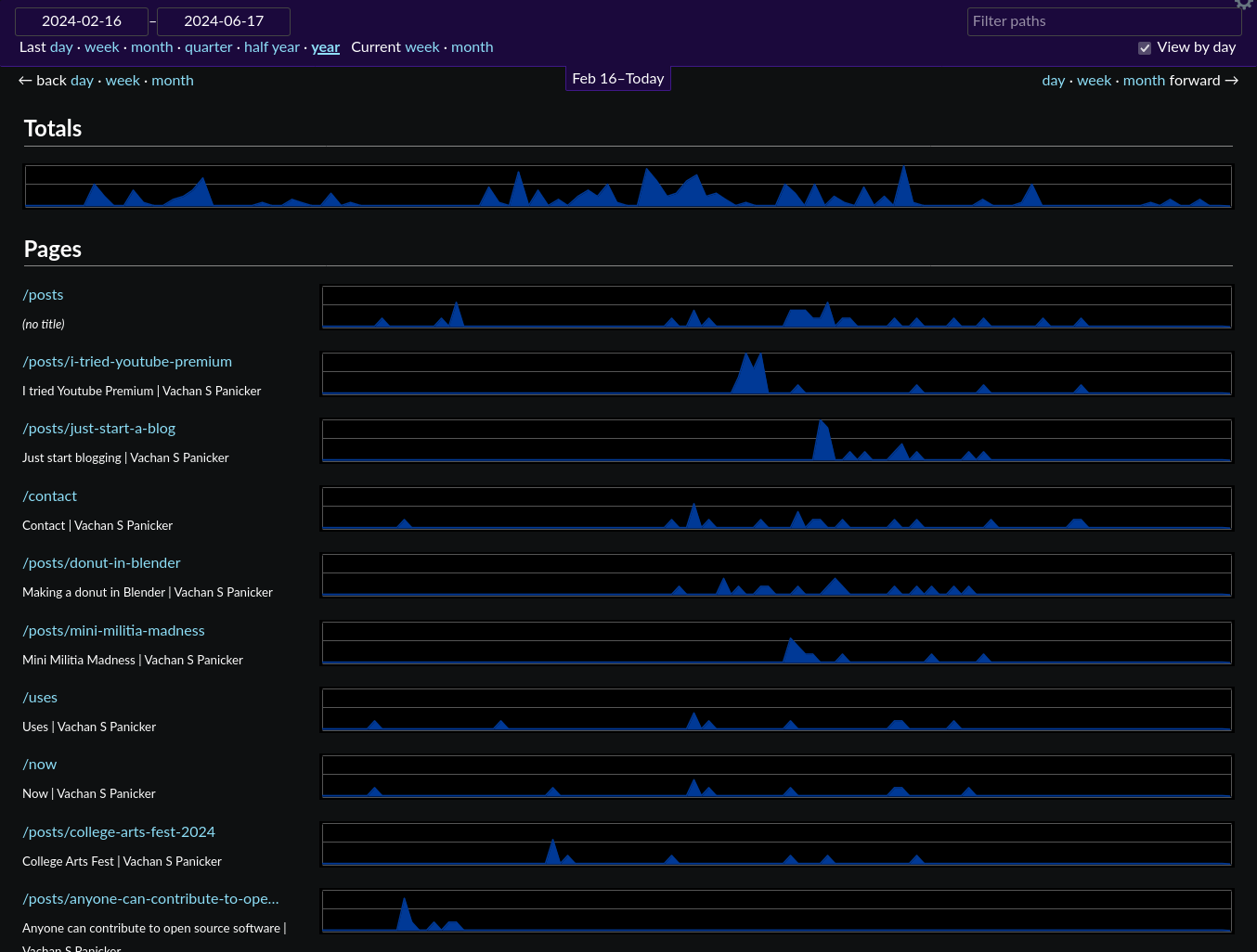
Task: Open the /posts/just-start-a-blog page link
Action: 98,429
